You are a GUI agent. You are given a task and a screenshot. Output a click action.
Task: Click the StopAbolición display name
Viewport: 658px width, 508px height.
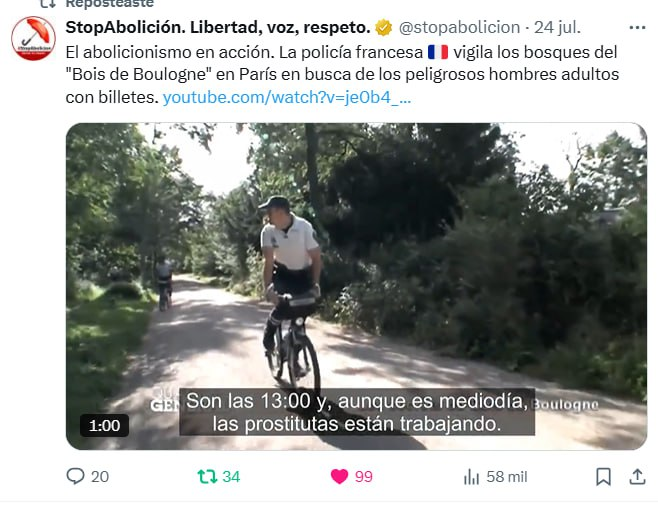[x=218, y=28]
